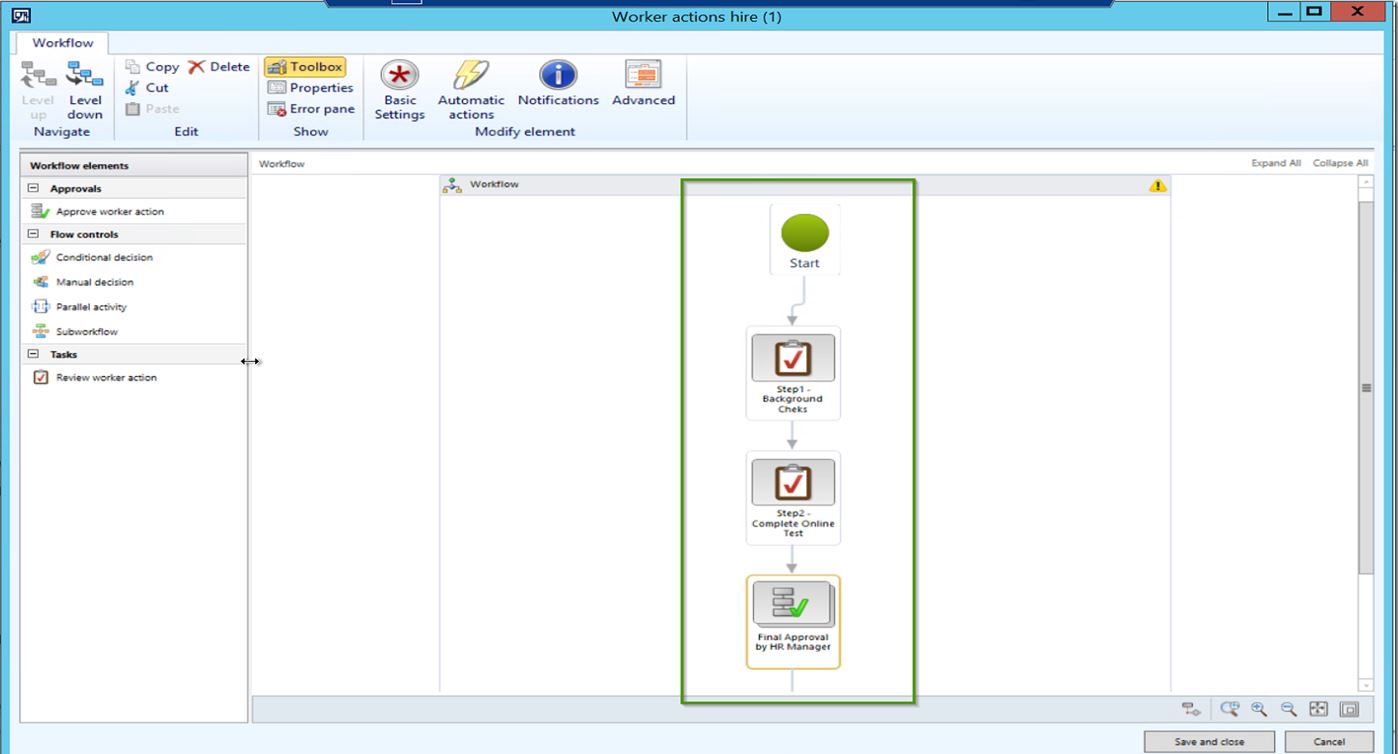Screen dimensions: 1398x754
Task: Collapse the Tasks section
Action: click(x=35, y=354)
